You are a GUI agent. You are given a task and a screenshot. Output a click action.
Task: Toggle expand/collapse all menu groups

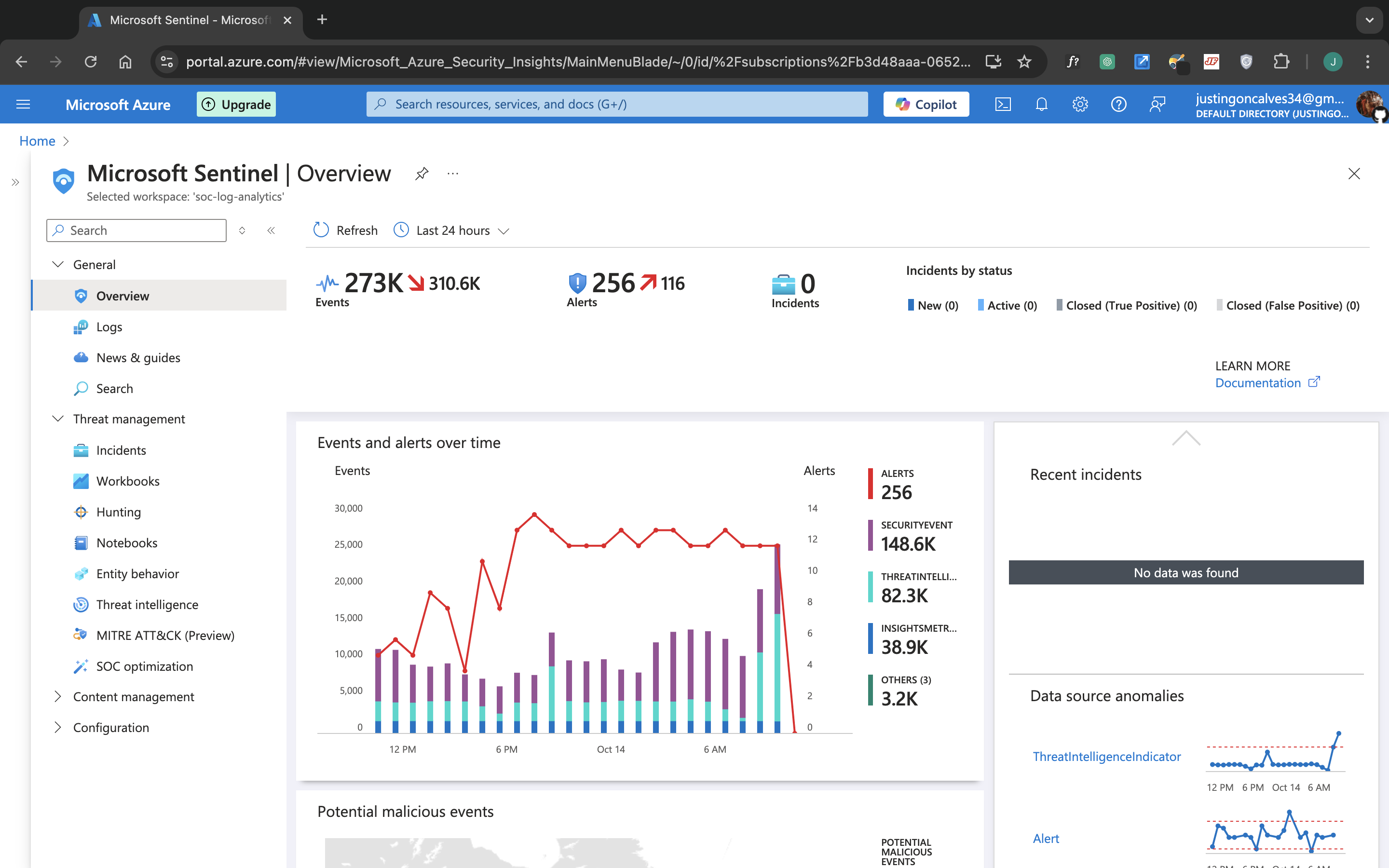(242, 230)
